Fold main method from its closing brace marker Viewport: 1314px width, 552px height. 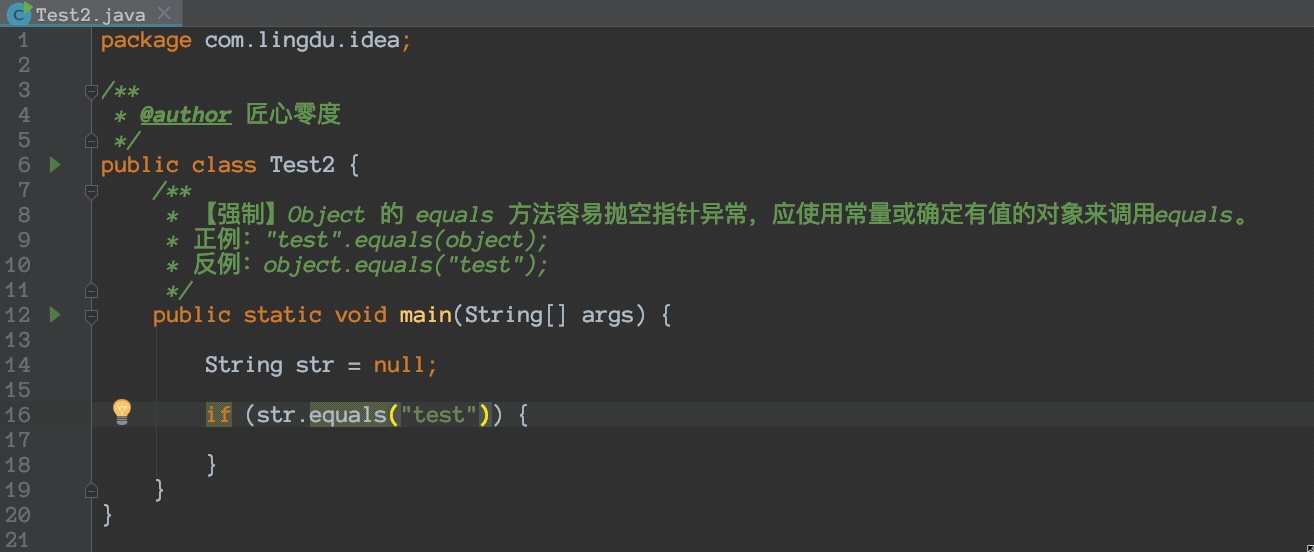(92, 491)
